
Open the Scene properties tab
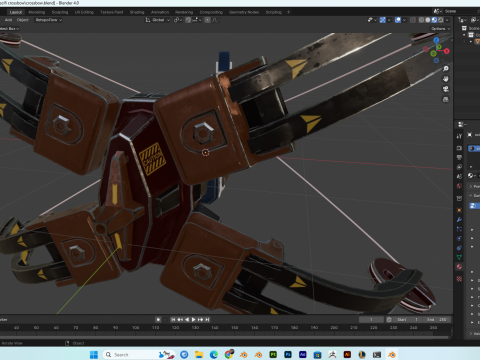[459, 176]
